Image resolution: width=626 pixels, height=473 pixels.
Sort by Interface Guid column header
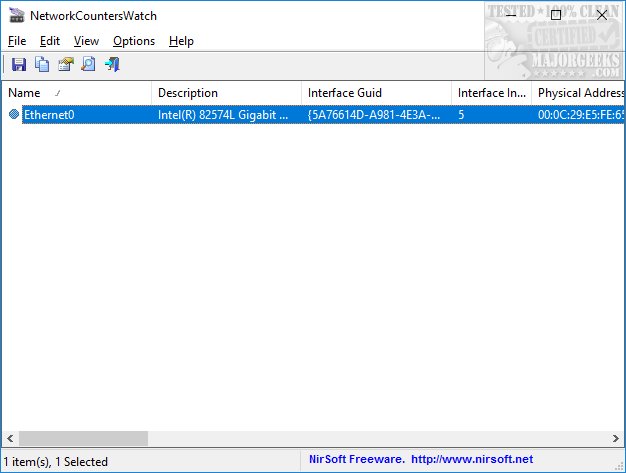(376, 93)
